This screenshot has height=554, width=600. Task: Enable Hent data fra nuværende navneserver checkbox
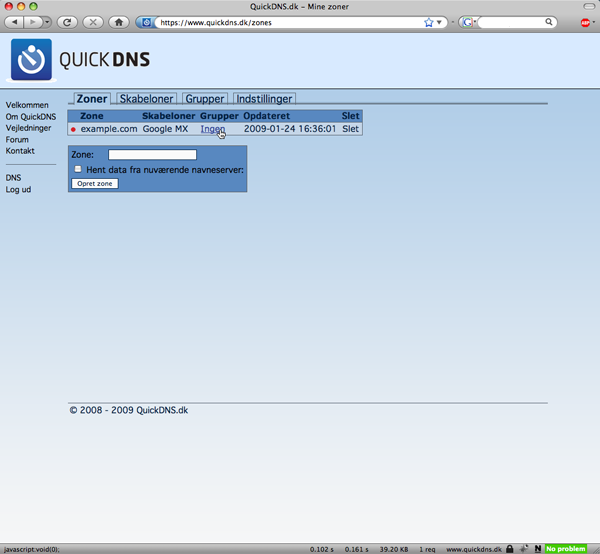[x=78, y=169]
